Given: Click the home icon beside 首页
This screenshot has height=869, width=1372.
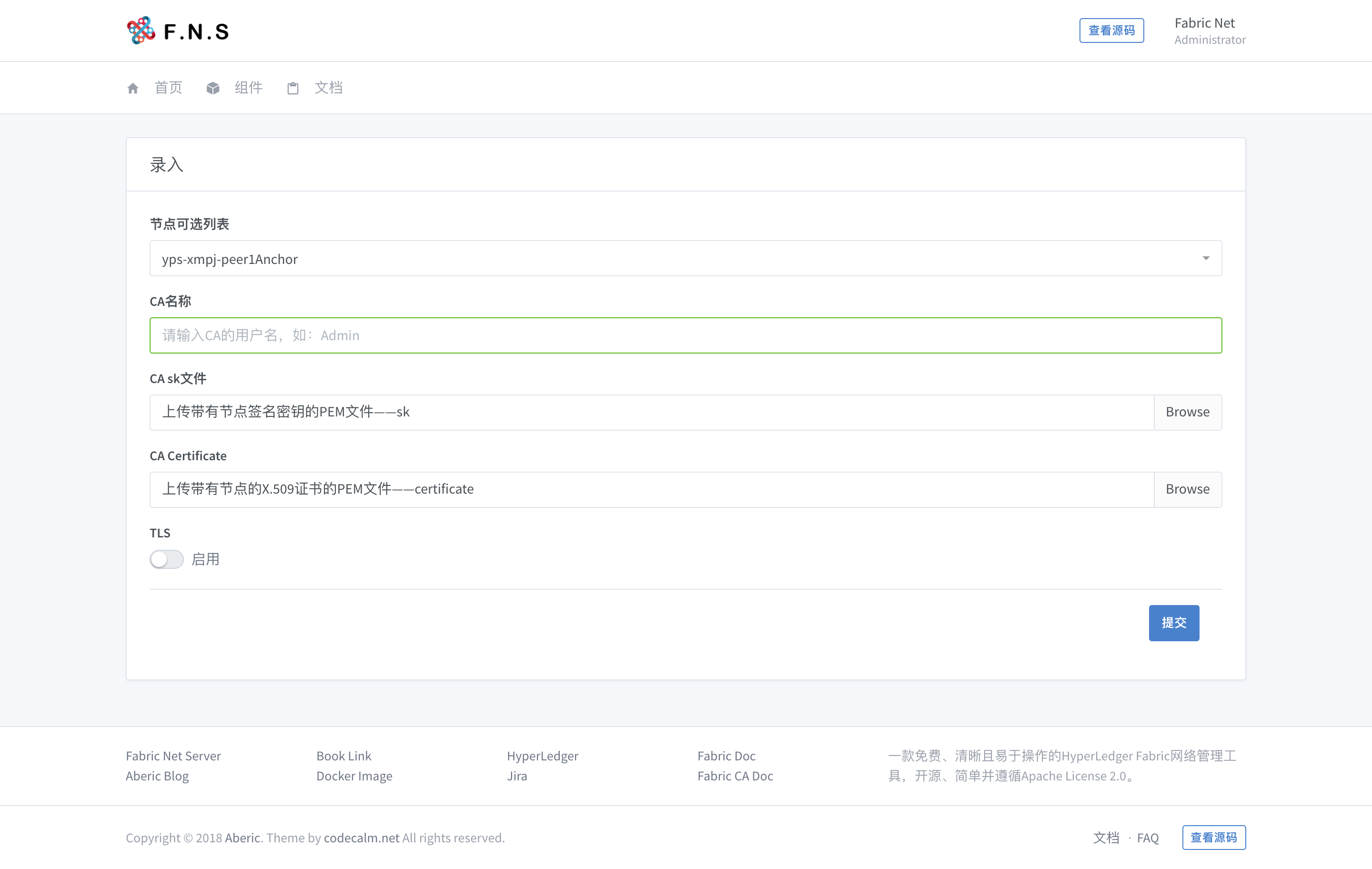Looking at the screenshot, I should [x=133, y=88].
